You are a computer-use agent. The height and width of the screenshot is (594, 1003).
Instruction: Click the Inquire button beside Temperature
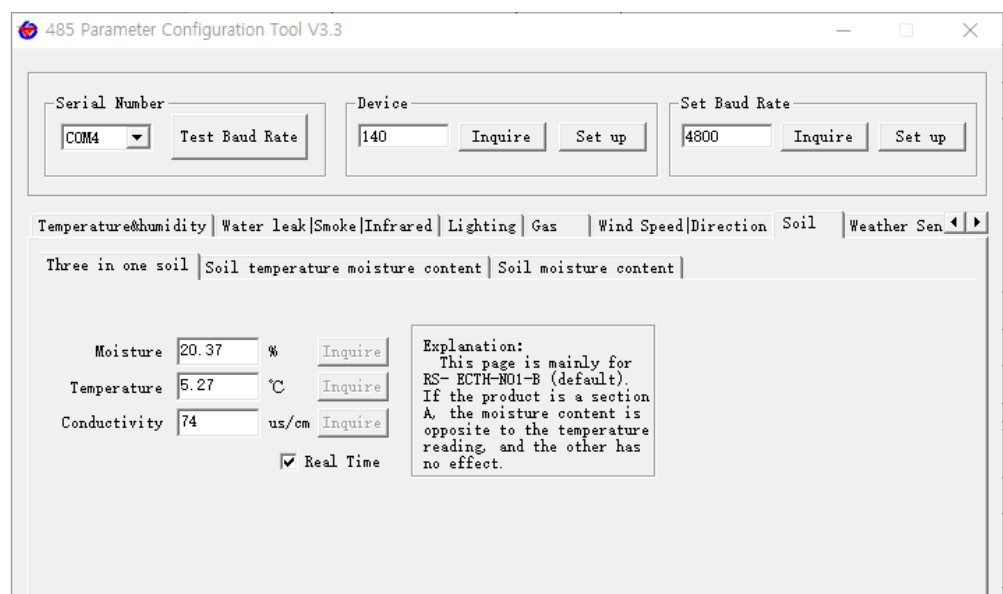[x=352, y=387]
